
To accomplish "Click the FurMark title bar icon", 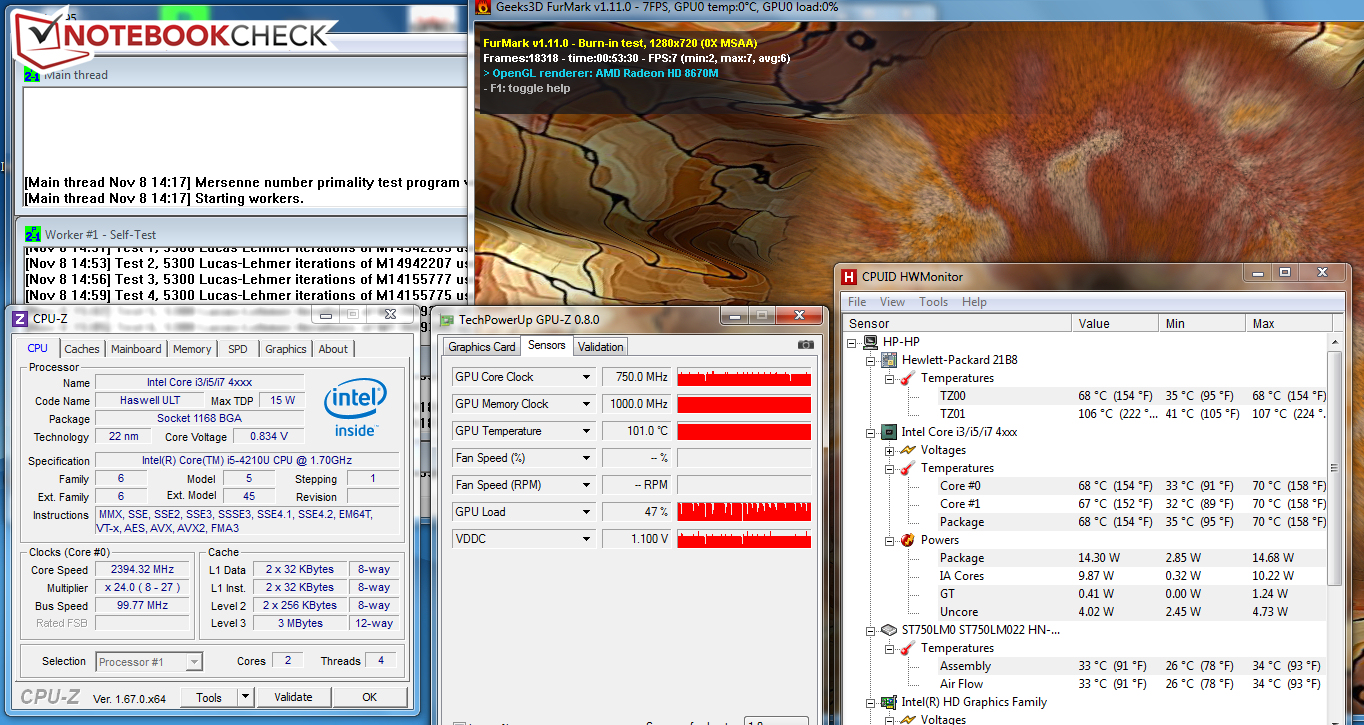I will pos(483,7).
